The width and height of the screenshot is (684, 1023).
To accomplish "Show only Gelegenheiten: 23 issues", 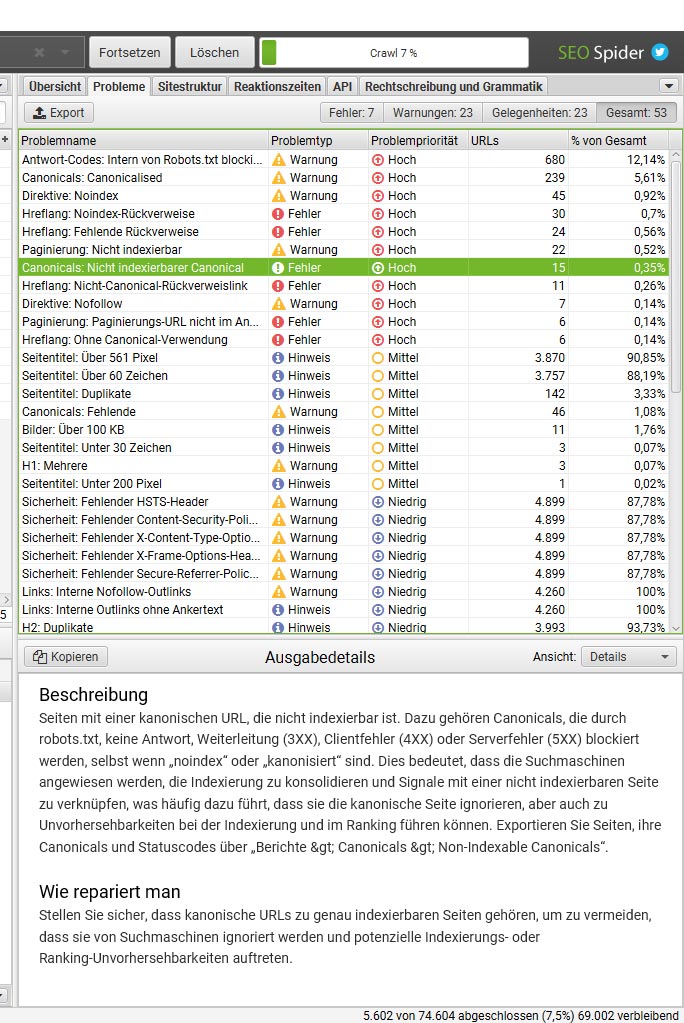I will pos(540,113).
